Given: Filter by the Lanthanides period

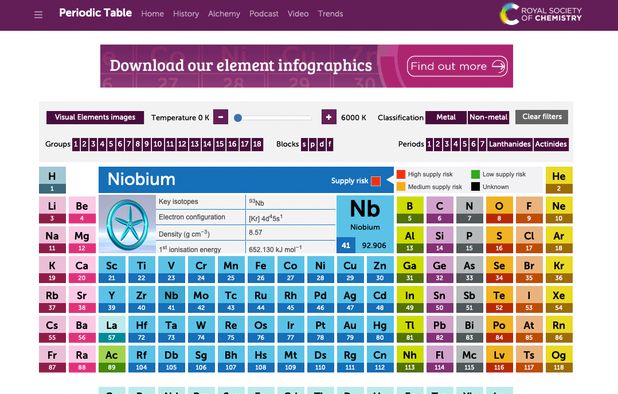Looking at the screenshot, I should click(510, 144).
